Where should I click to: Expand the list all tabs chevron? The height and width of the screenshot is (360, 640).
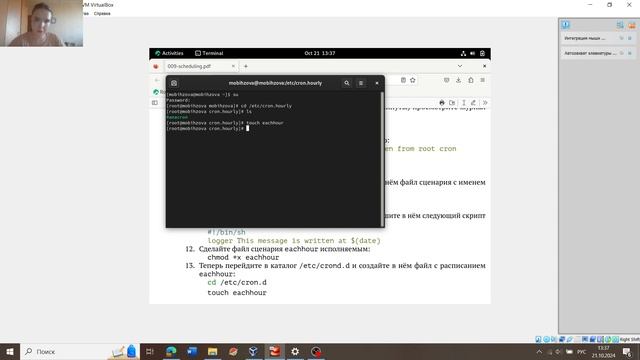[460, 66]
